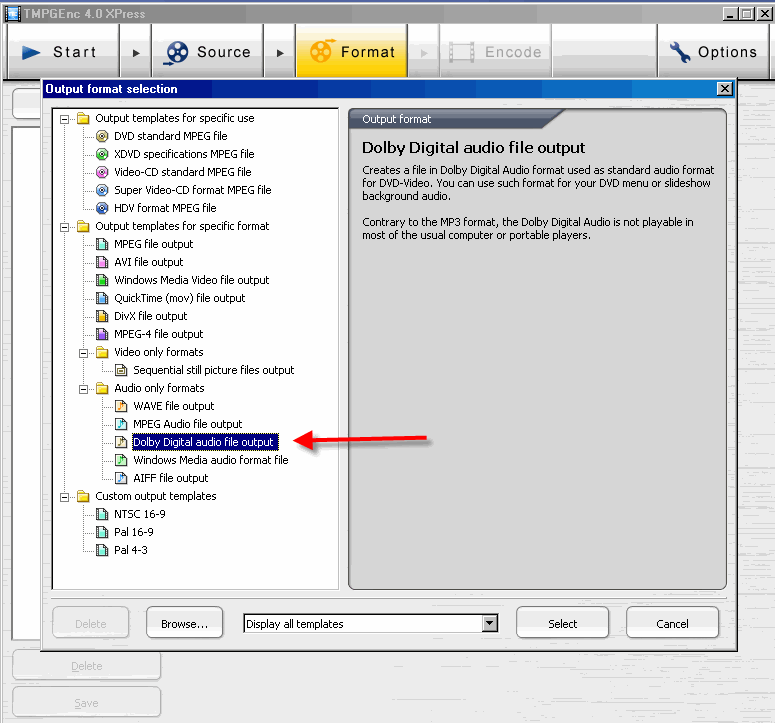Click the Cancel button
This screenshot has width=775, height=723.
tap(672, 624)
